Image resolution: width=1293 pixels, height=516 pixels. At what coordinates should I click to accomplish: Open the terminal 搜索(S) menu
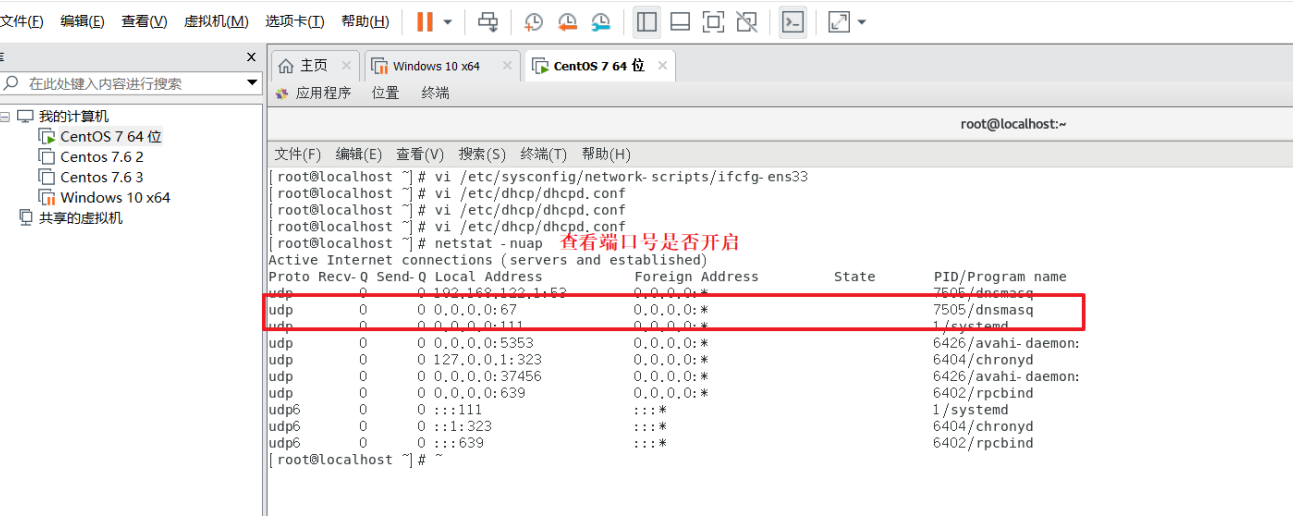pyautogui.click(x=482, y=154)
